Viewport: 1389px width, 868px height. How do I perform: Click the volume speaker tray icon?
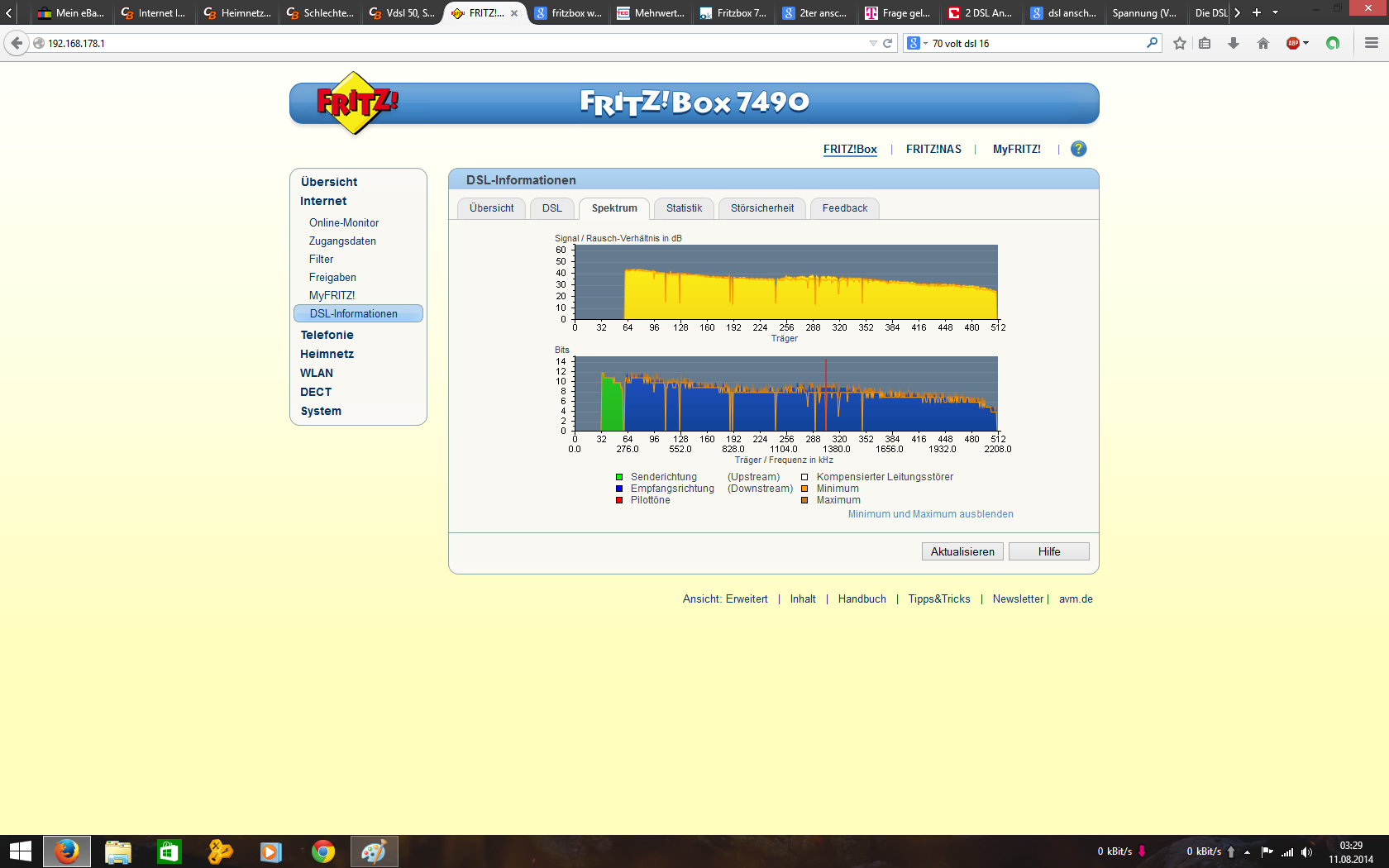[x=1307, y=851]
